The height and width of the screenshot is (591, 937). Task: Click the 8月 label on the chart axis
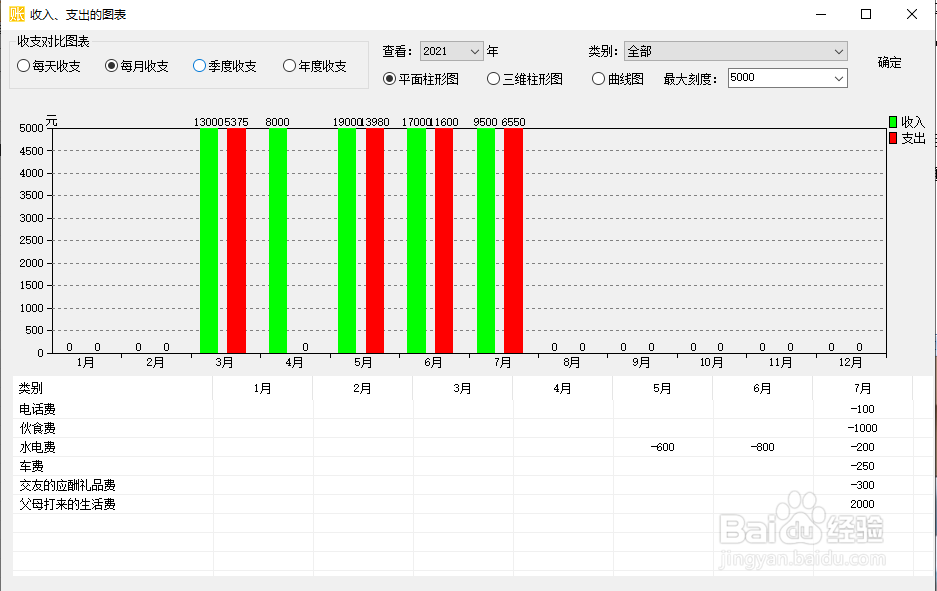pos(572,362)
